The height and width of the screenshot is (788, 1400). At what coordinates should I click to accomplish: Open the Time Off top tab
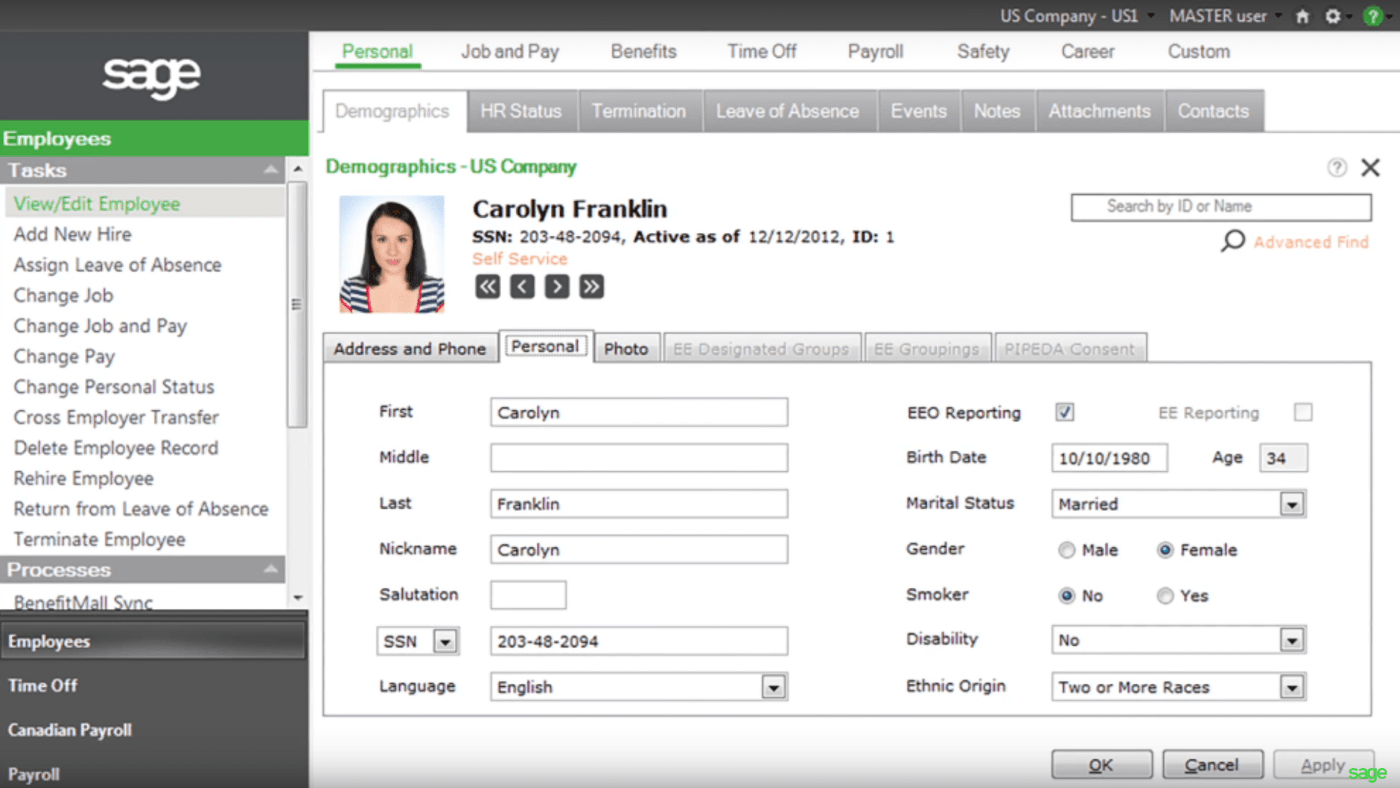point(762,52)
